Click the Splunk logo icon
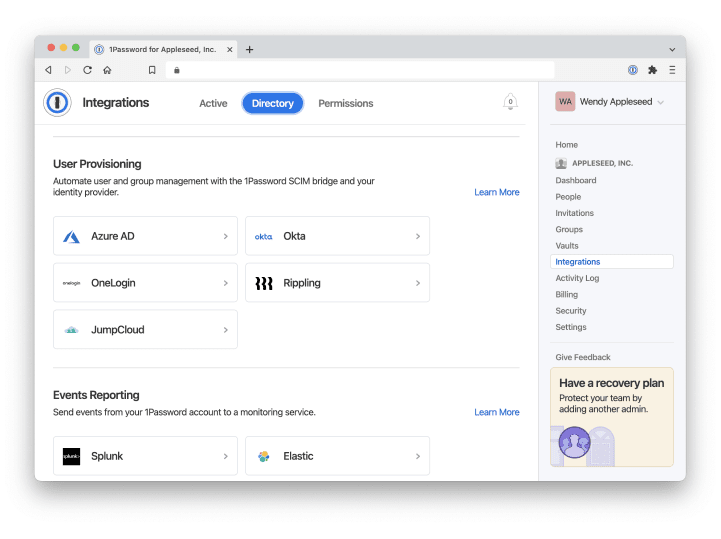The height and width of the screenshot is (539, 721). click(x=71, y=456)
